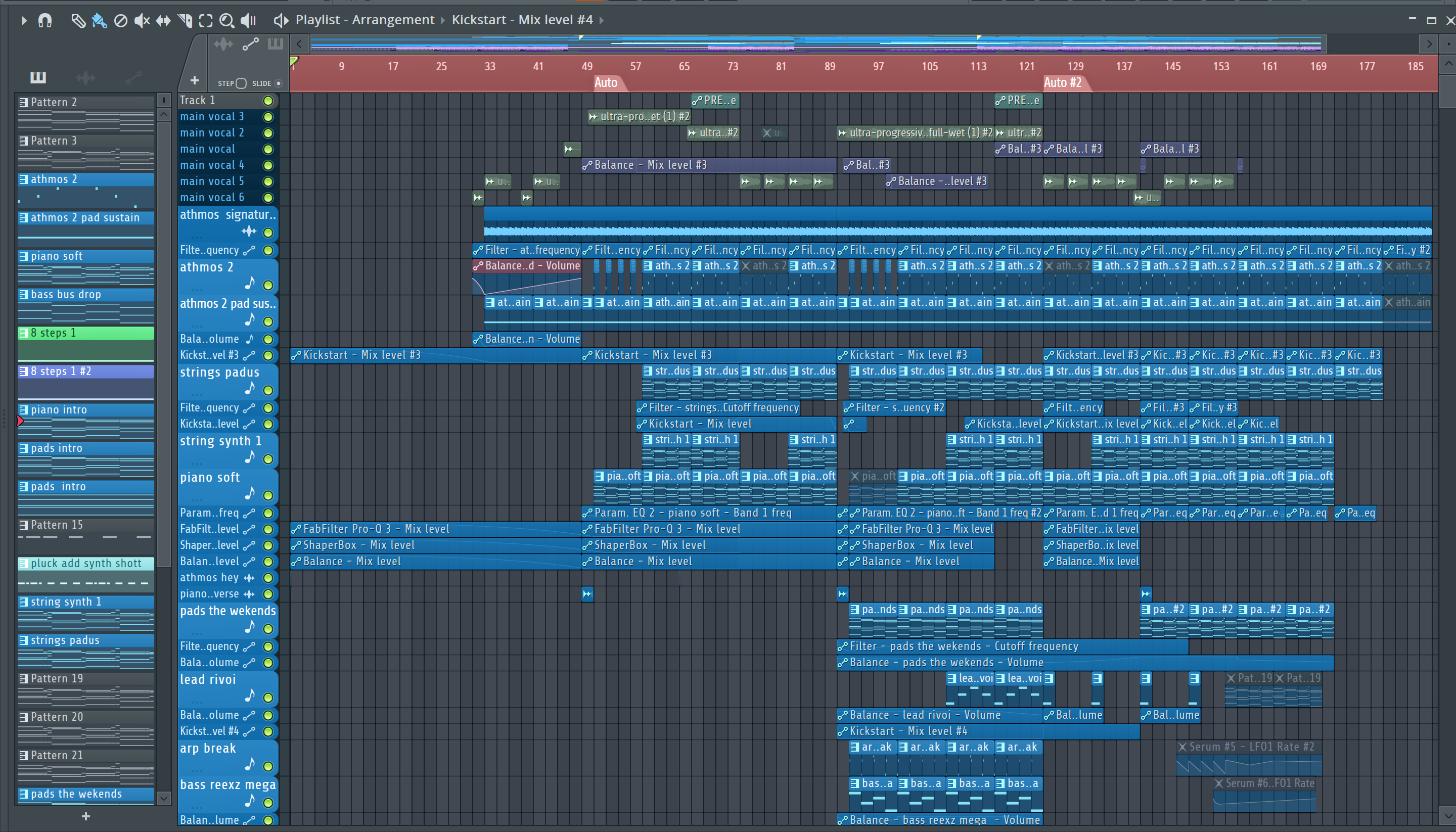
Task: Select the Paint brush tool
Action: pos(99,21)
